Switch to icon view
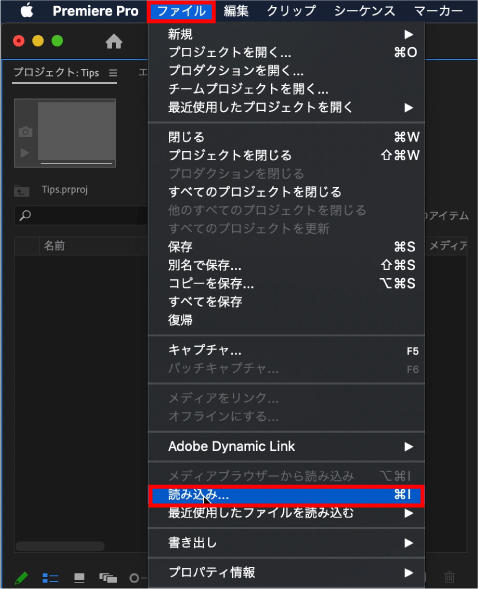This screenshot has width=478, height=589. [79, 578]
